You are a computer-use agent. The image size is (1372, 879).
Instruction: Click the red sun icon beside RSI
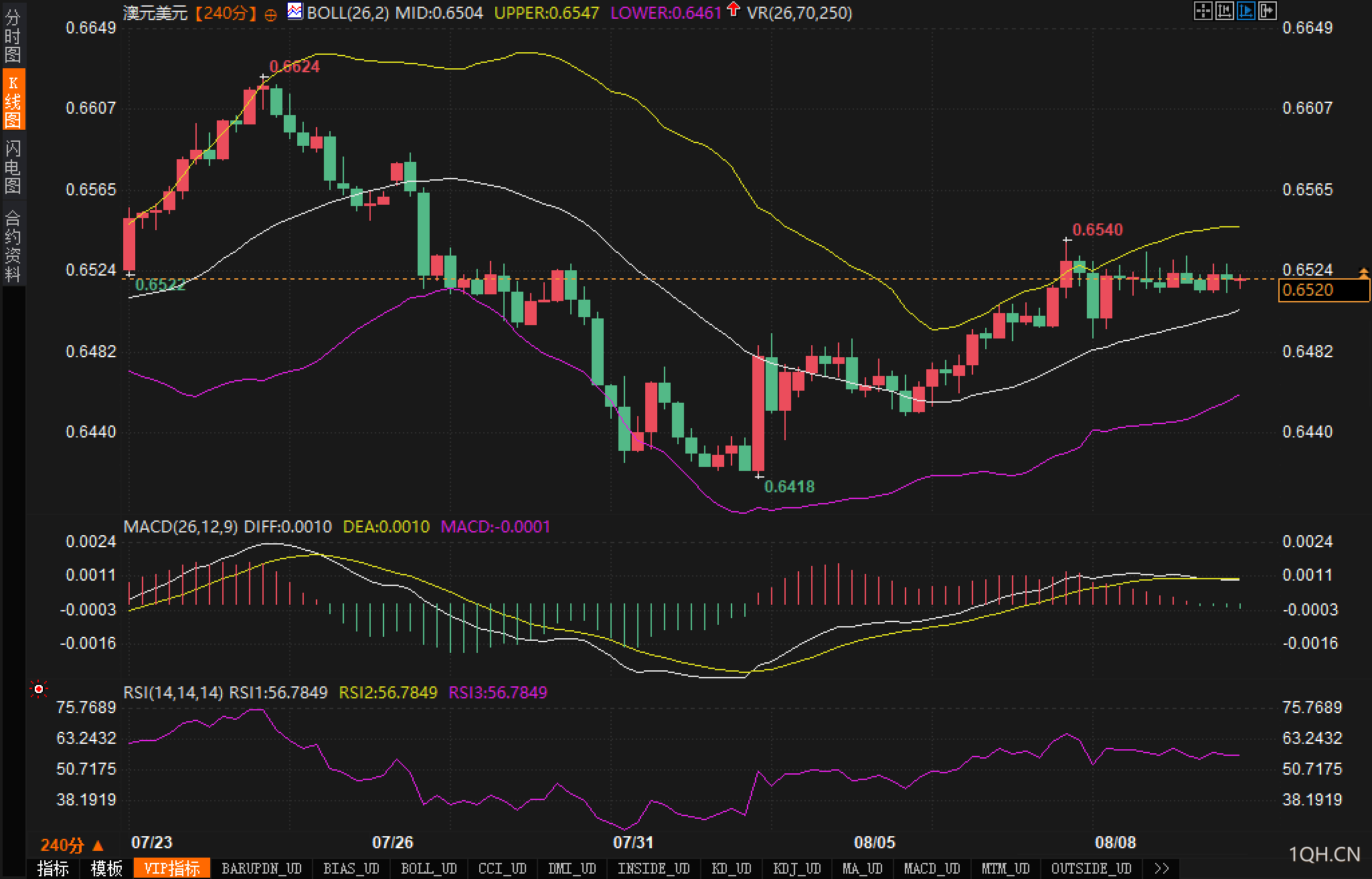click(x=39, y=689)
